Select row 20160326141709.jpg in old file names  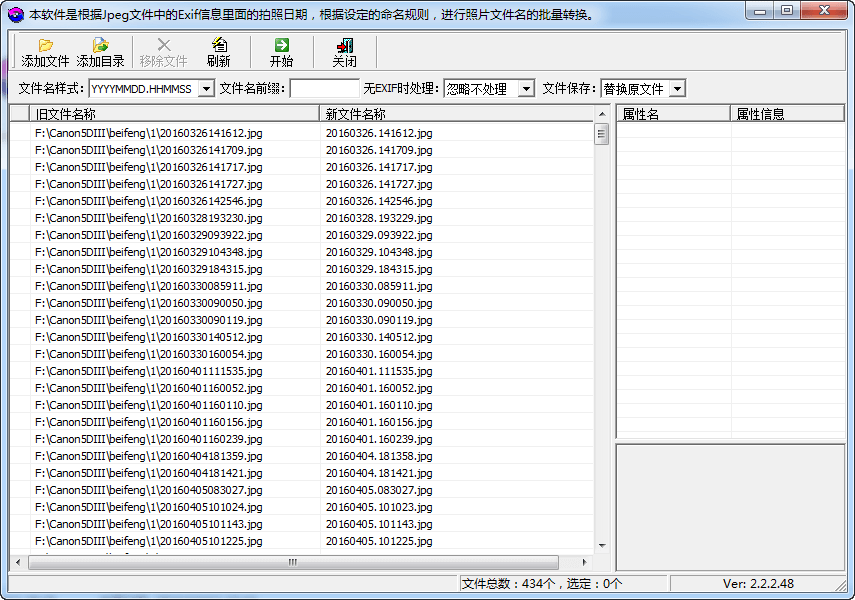click(x=148, y=150)
